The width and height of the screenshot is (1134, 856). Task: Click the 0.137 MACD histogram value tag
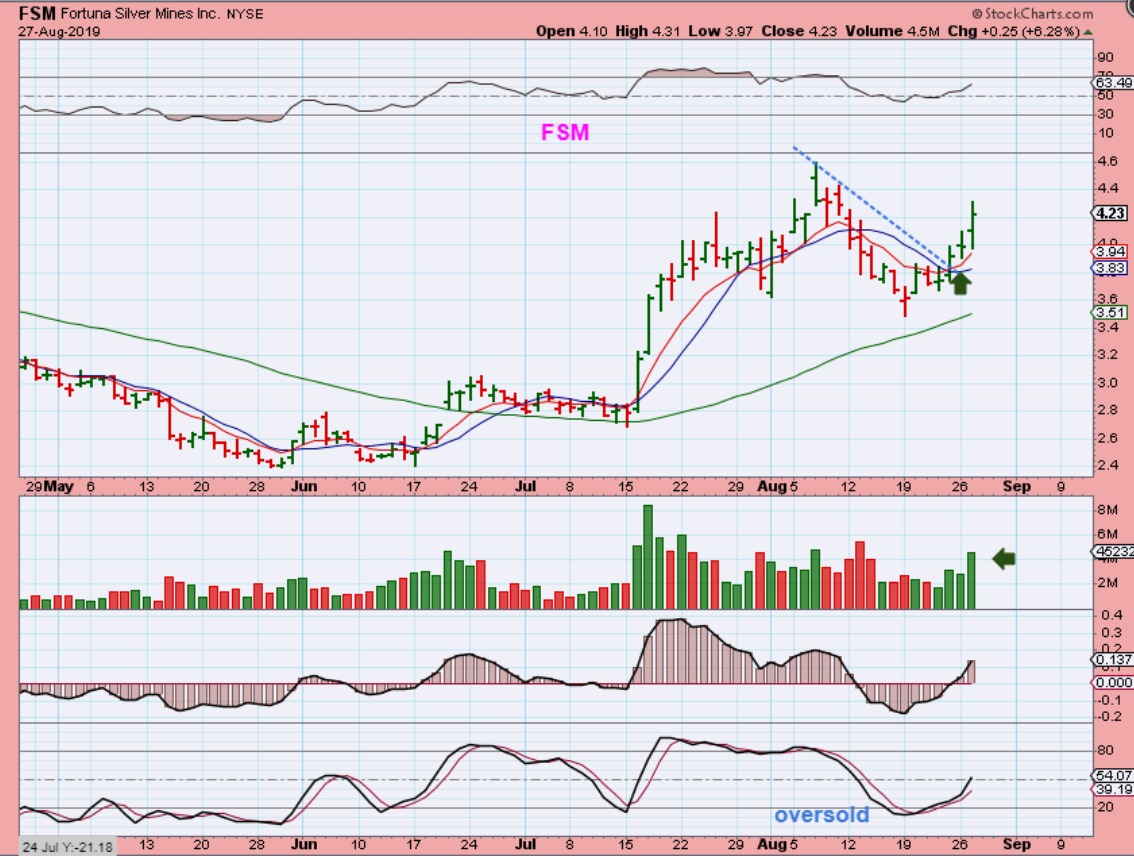[1113, 659]
